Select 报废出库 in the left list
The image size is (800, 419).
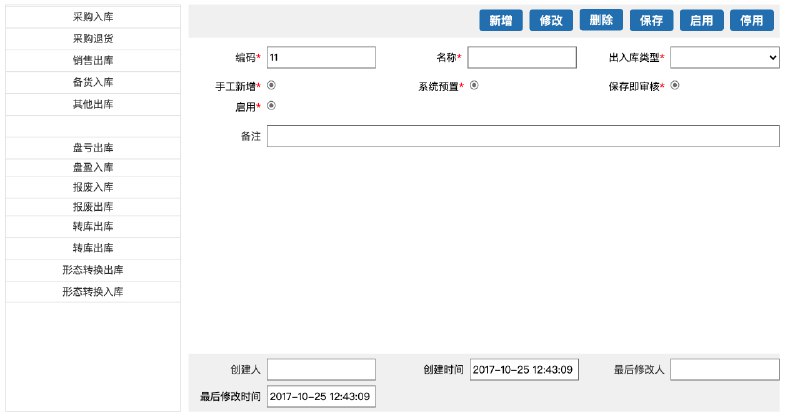(x=93, y=207)
